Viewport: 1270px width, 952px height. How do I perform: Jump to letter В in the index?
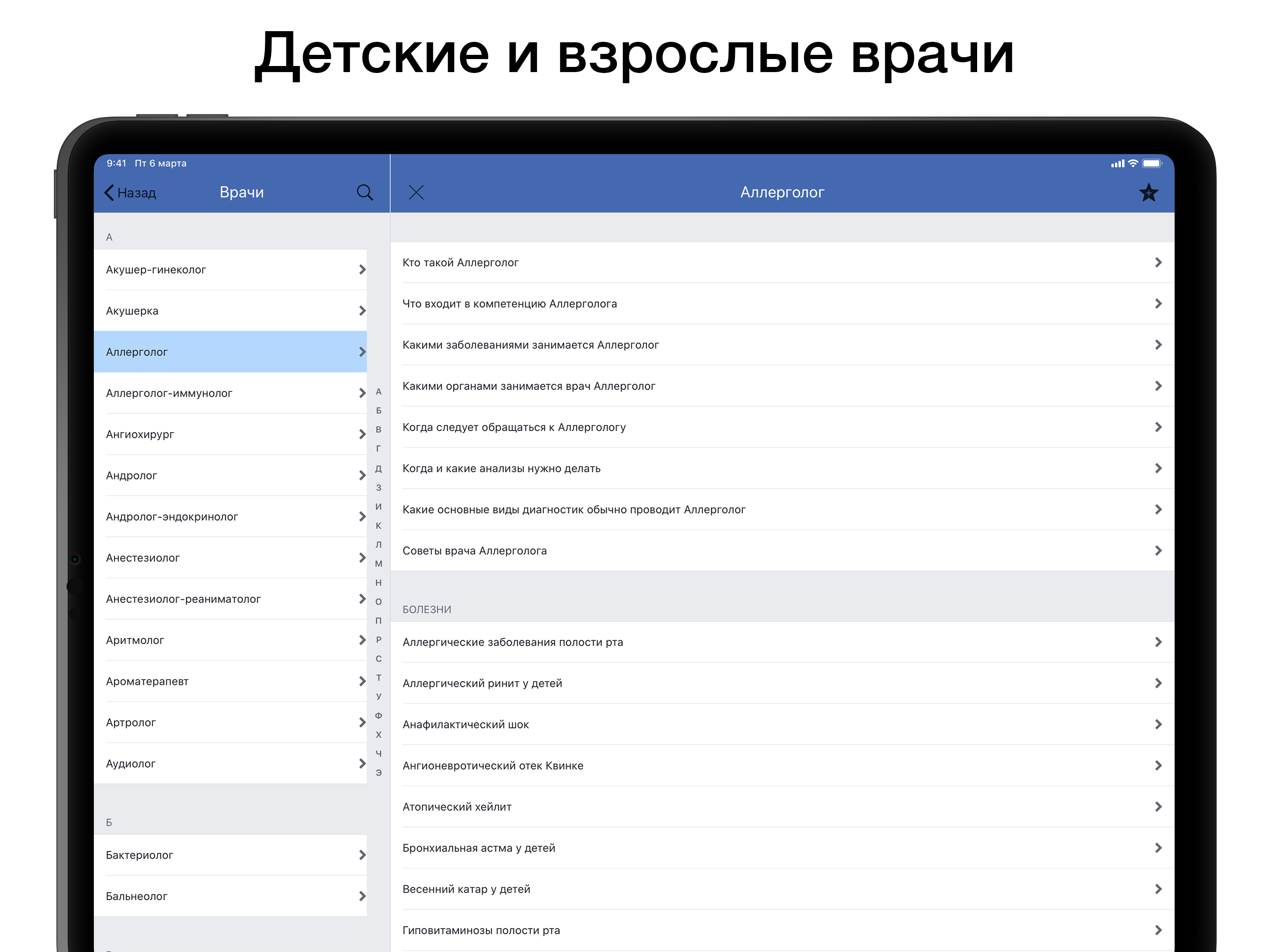[378, 430]
